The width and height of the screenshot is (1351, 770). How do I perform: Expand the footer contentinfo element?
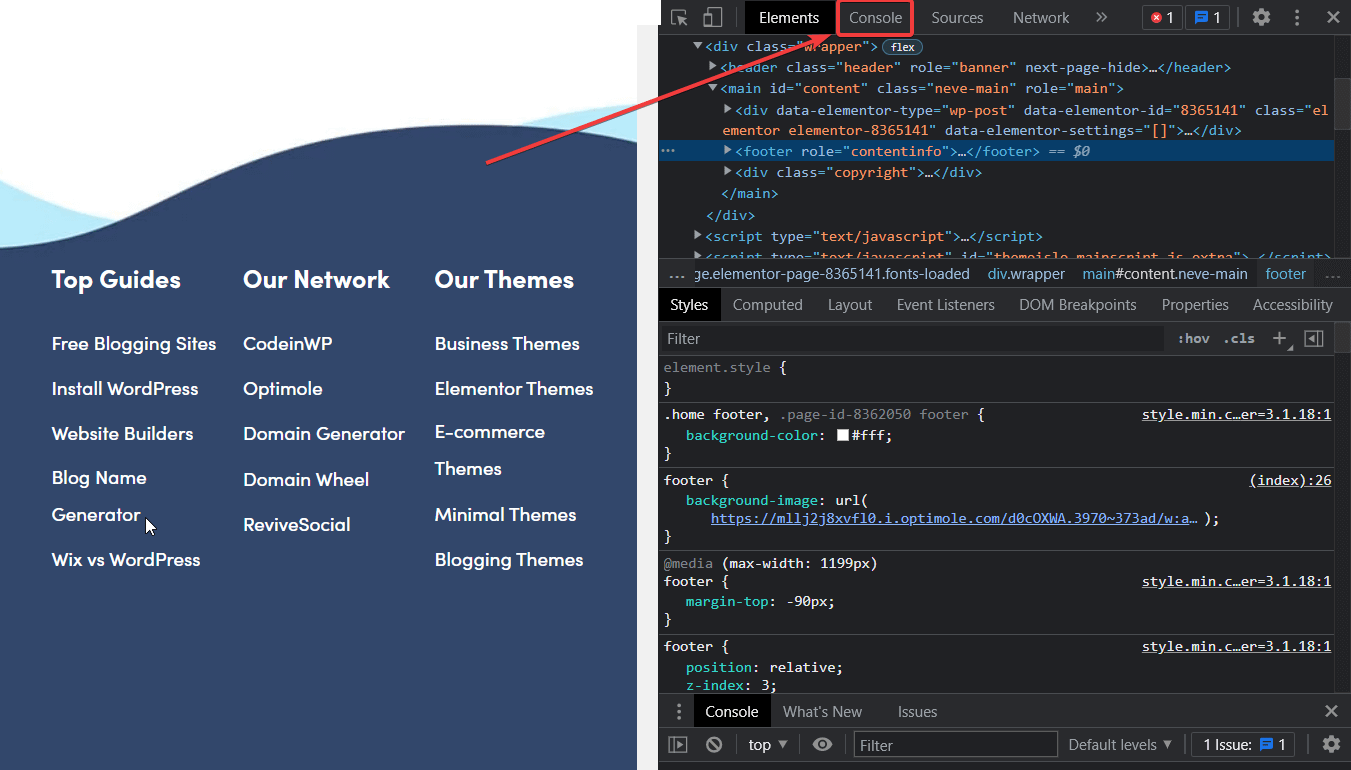point(727,150)
